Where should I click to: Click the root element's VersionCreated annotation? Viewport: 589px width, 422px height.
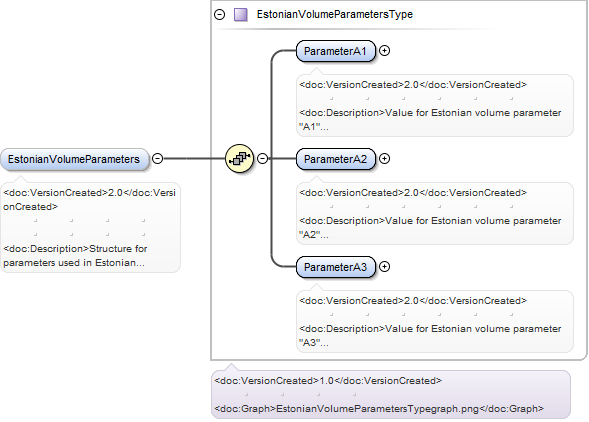89,200
